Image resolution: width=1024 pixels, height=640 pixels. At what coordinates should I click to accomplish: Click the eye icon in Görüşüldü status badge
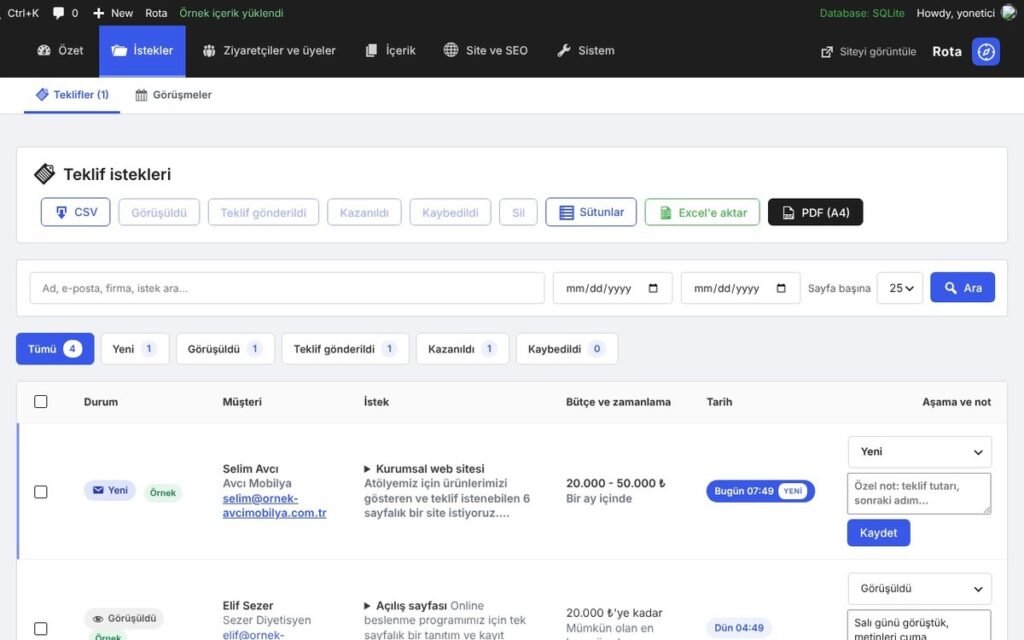click(x=98, y=618)
